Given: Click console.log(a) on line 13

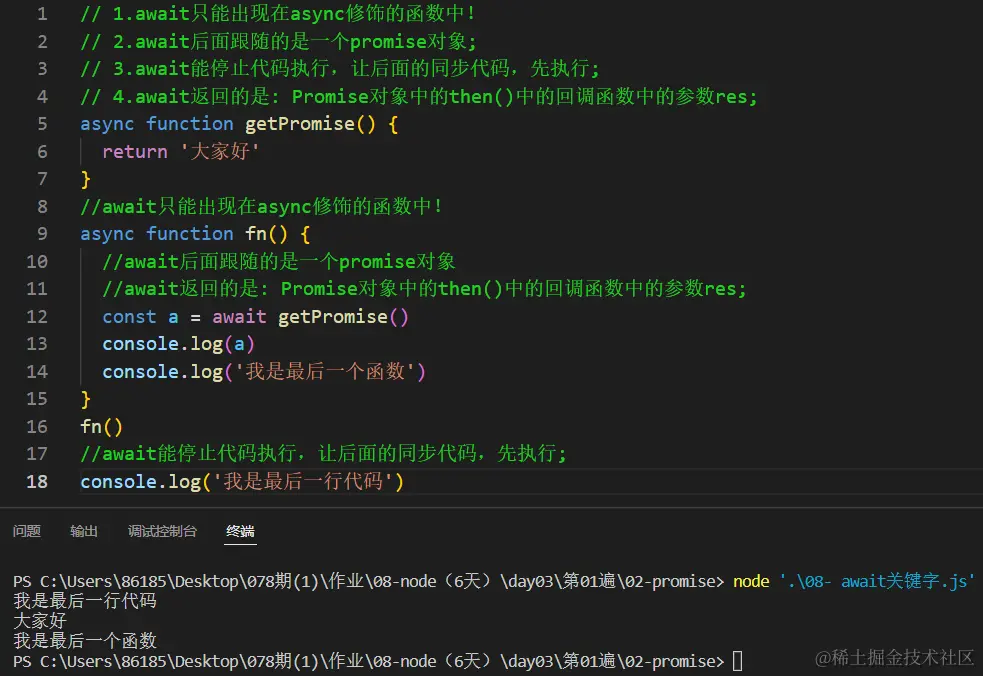Looking at the screenshot, I should coord(178,344).
